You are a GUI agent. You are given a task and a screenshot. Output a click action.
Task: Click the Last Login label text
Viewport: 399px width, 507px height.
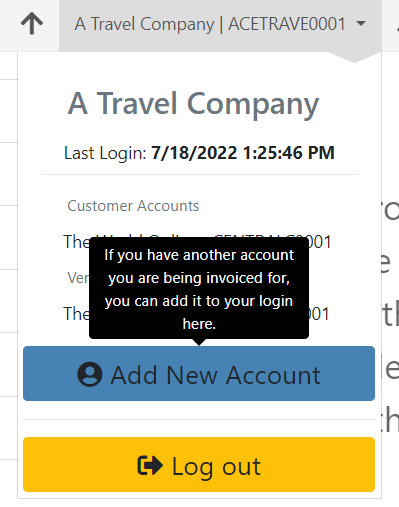[x=105, y=153]
